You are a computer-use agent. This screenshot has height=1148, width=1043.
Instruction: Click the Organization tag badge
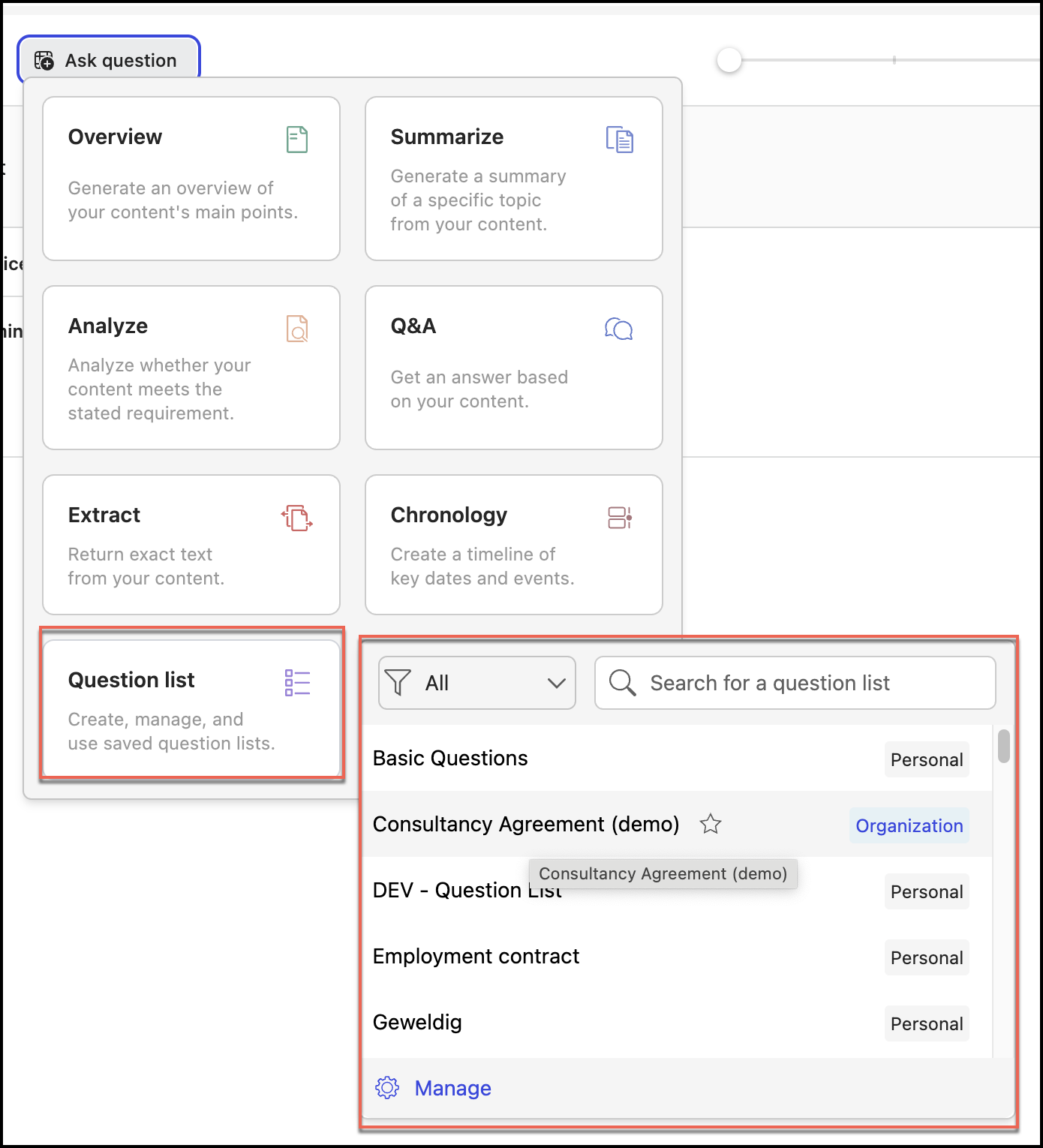click(909, 825)
